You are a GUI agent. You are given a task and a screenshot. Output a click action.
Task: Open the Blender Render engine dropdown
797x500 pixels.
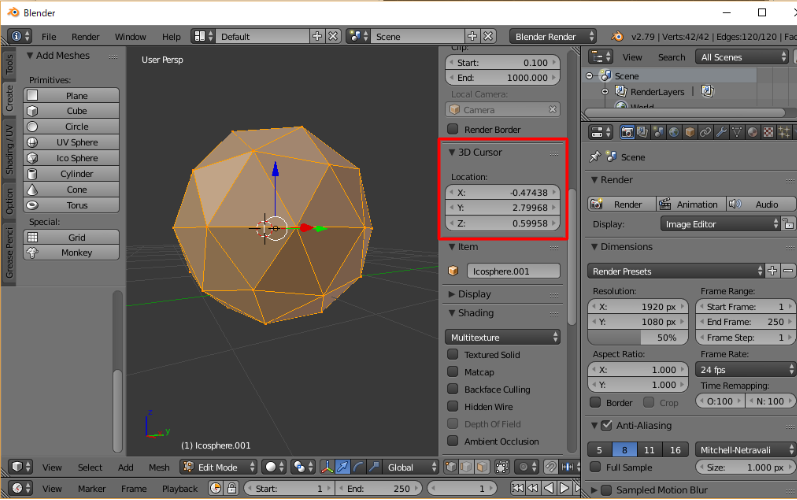pyautogui.click(x=553, y=36)
